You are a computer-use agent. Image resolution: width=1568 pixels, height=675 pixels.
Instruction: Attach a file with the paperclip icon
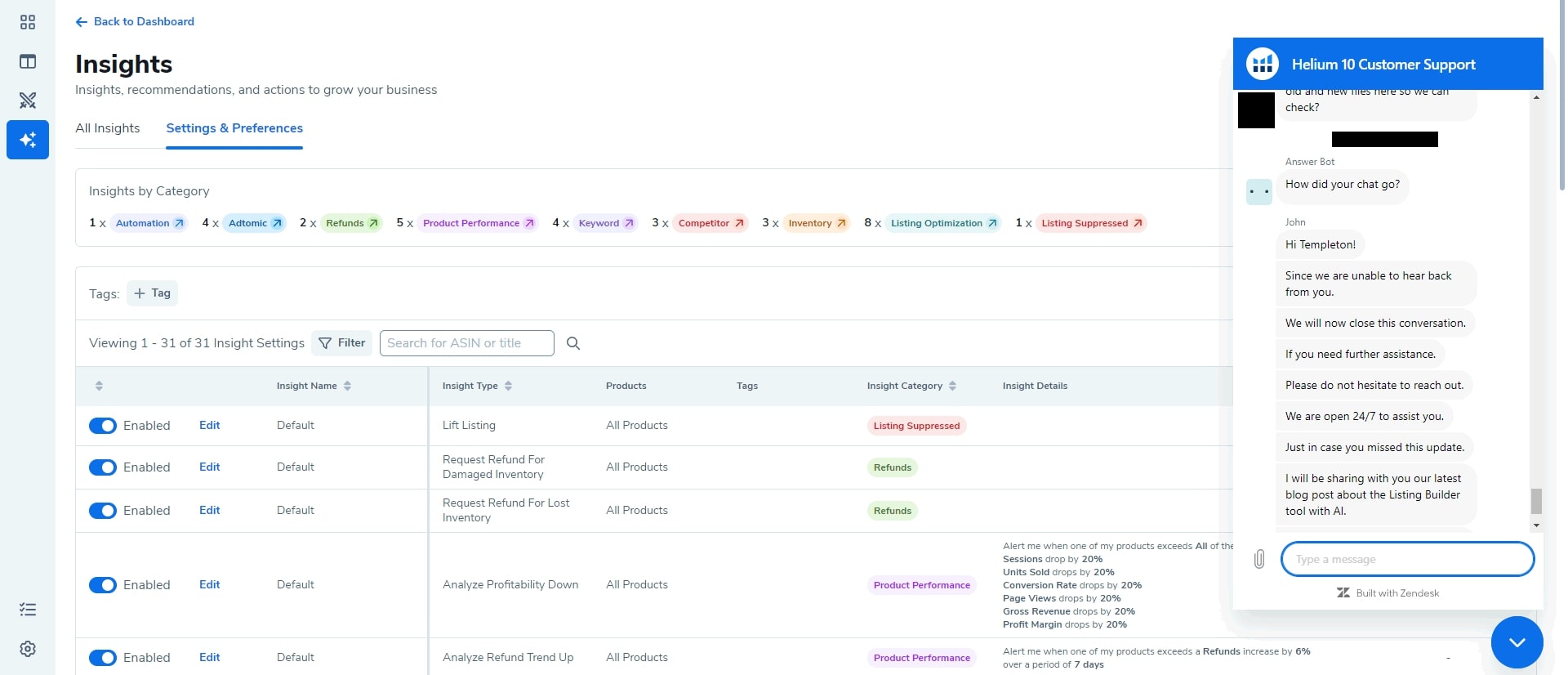click(1259, 559)
